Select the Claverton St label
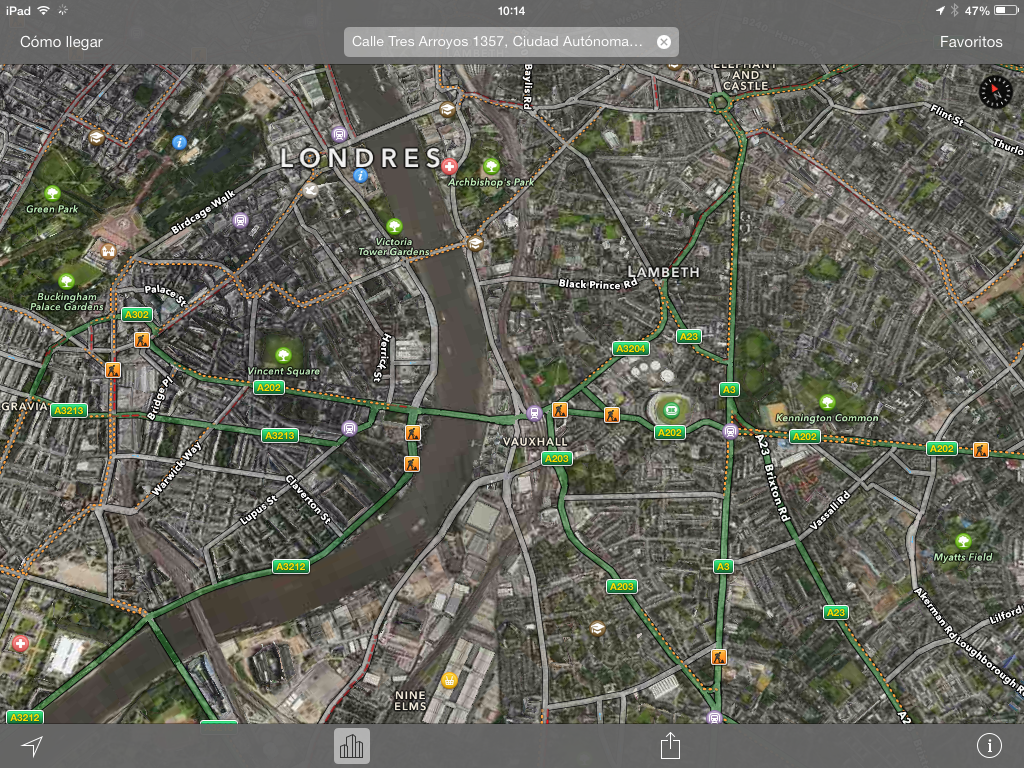 [308, 500]
